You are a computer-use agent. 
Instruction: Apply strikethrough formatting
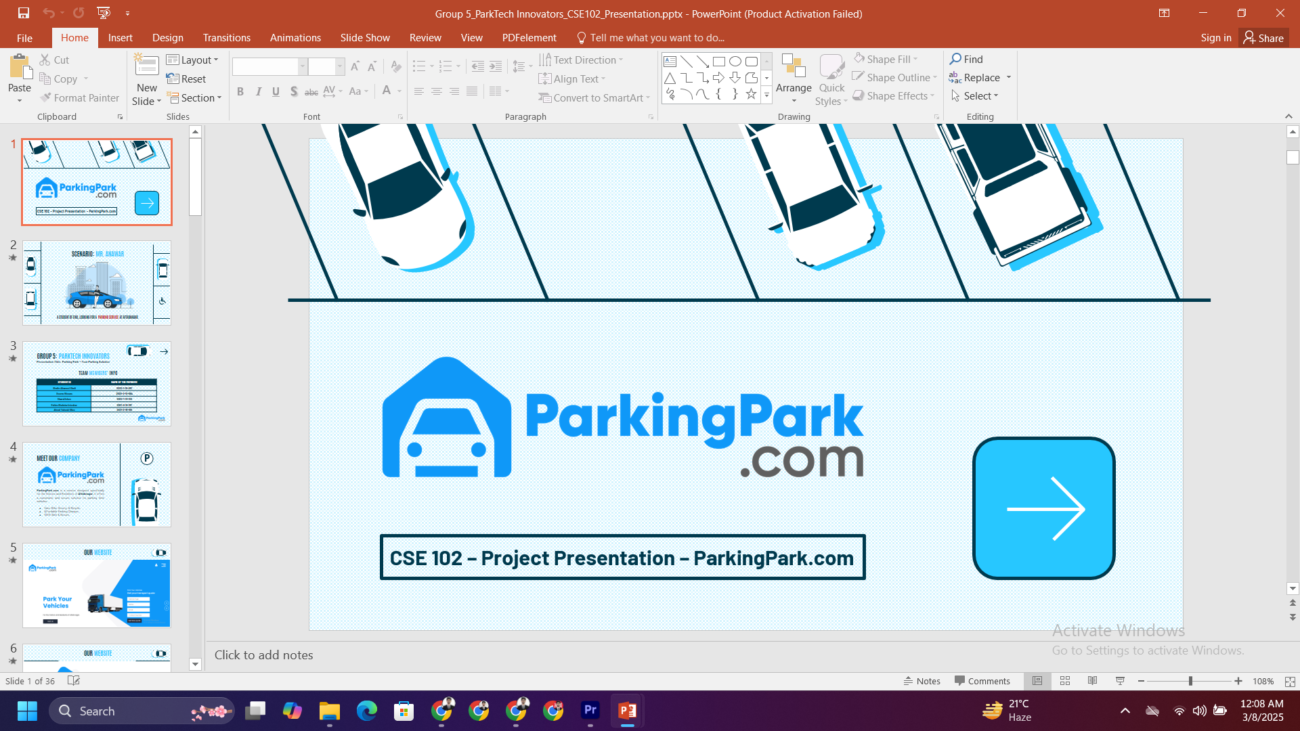311,92
